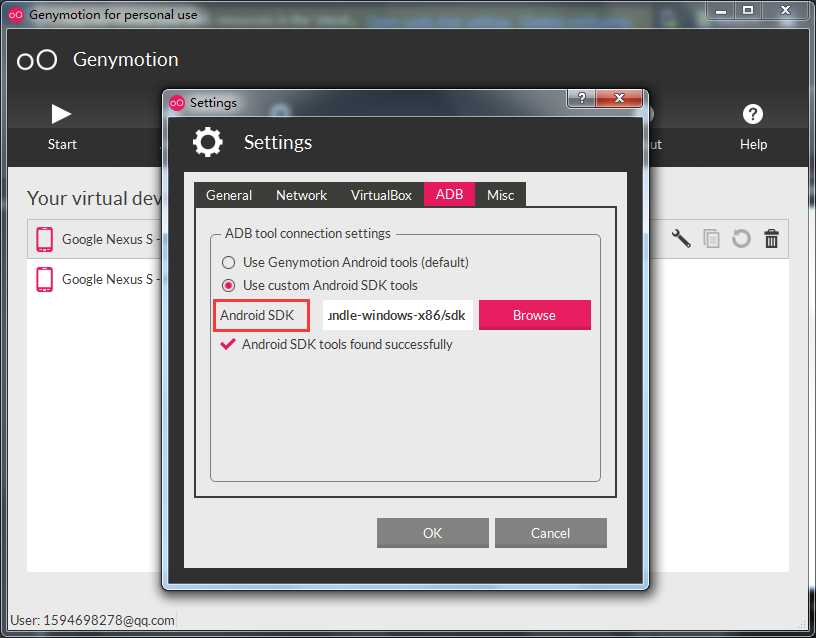The width and height of the screenshot is (816, 638).
Task: Click the Settings dialog title bar icon
Action: tap(177, 103)
